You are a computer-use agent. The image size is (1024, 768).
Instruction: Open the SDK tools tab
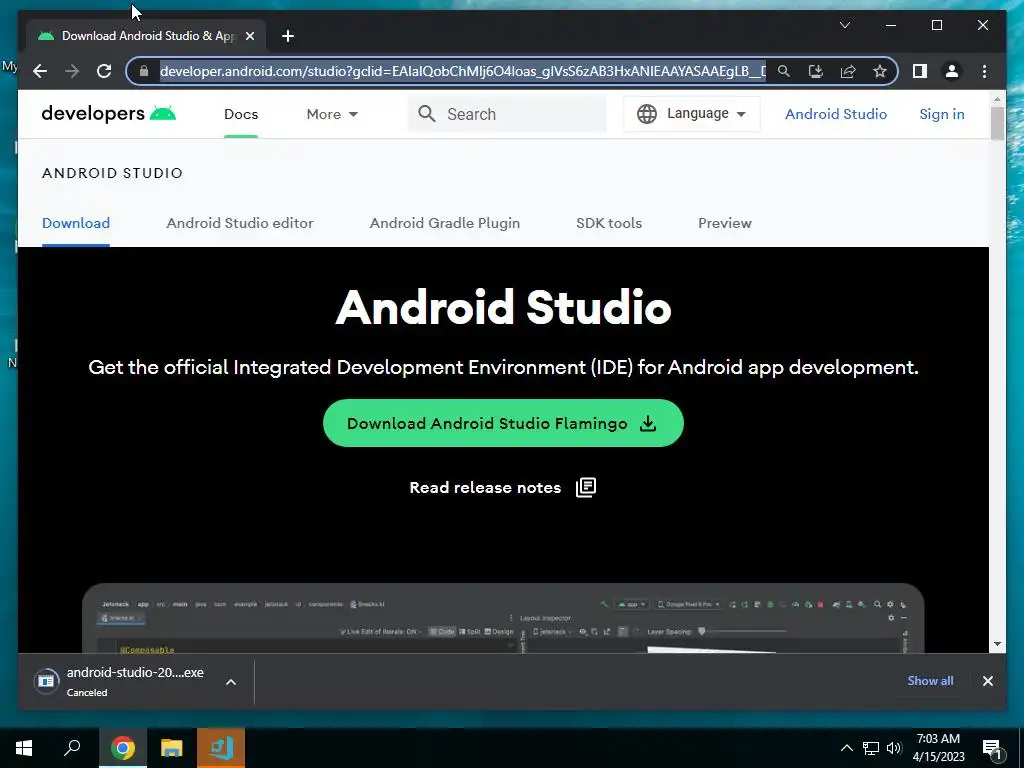[609, 223]
